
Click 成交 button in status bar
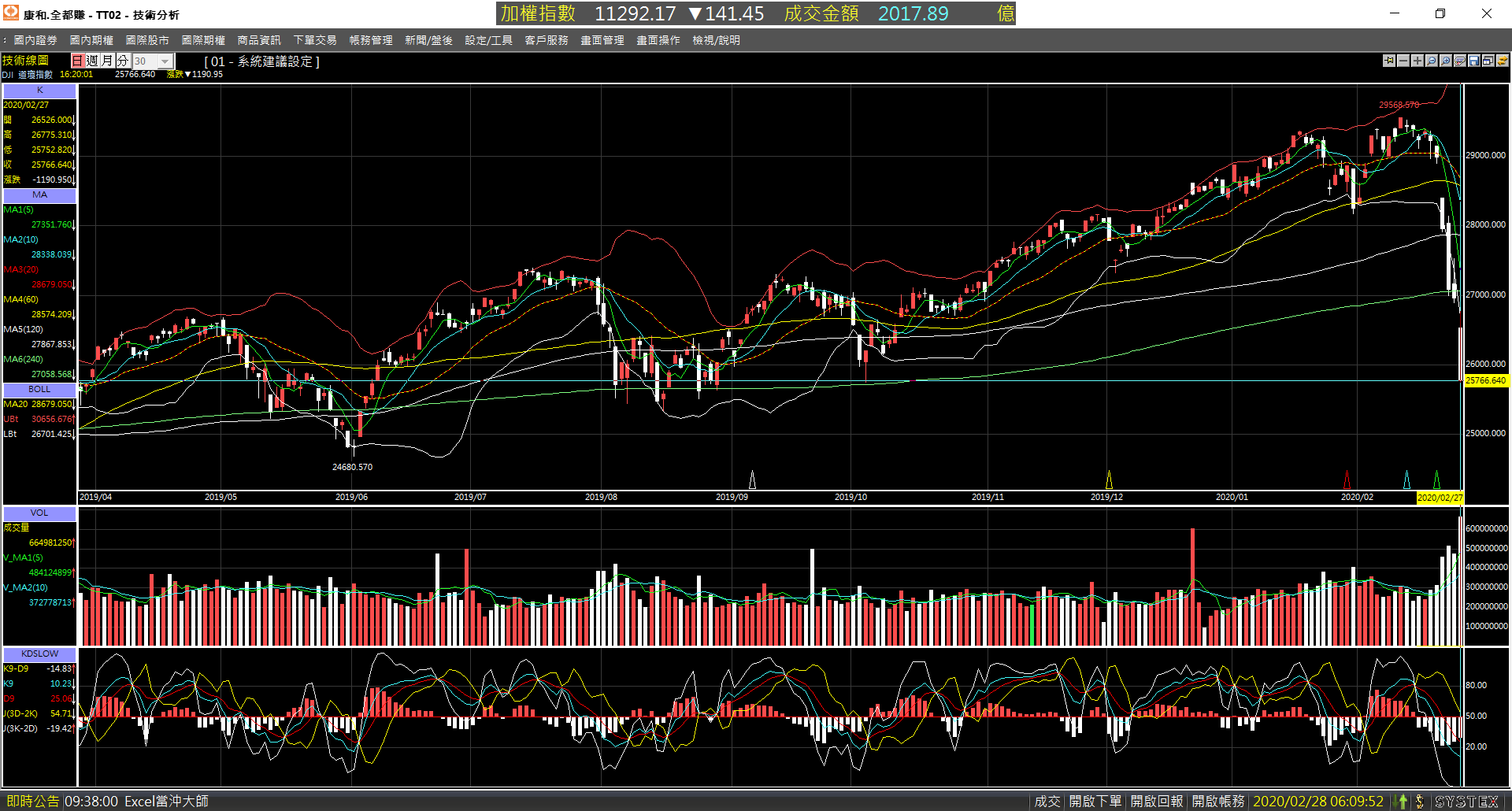[x=1047, y=801]
